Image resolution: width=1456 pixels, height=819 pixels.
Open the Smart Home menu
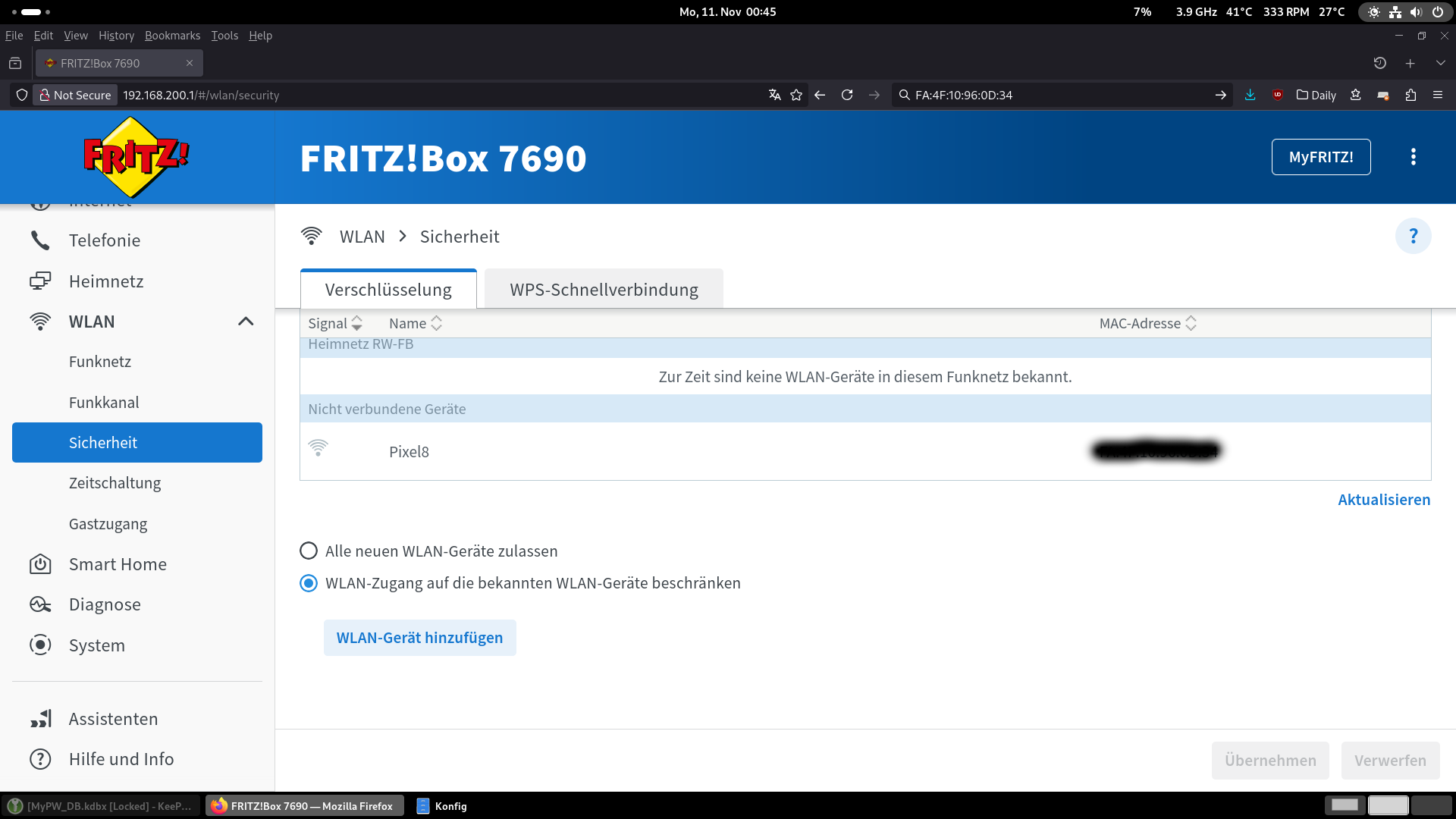click(118, 564)
